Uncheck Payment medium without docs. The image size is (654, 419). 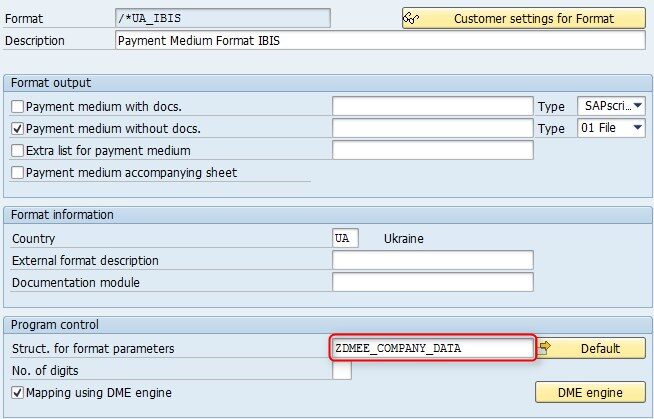[x=17, y=128]
